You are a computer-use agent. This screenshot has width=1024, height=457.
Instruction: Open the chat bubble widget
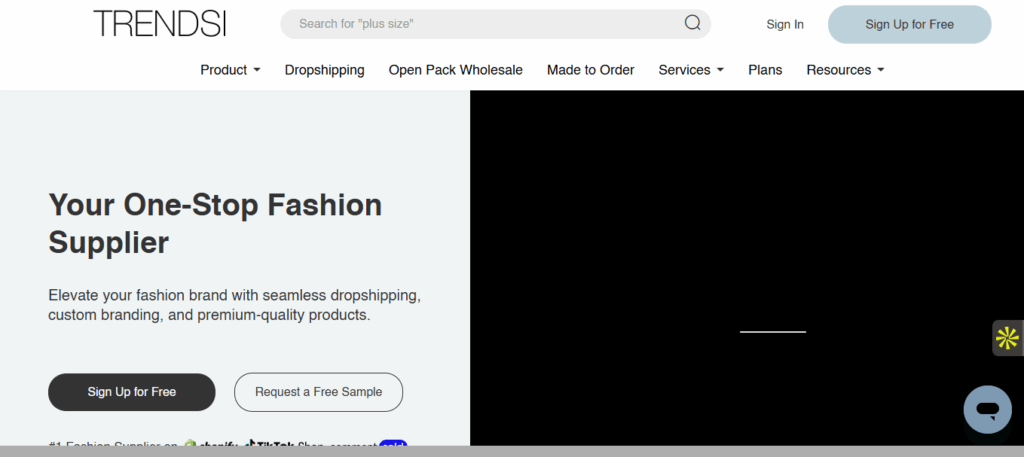[x=987, y=410]
